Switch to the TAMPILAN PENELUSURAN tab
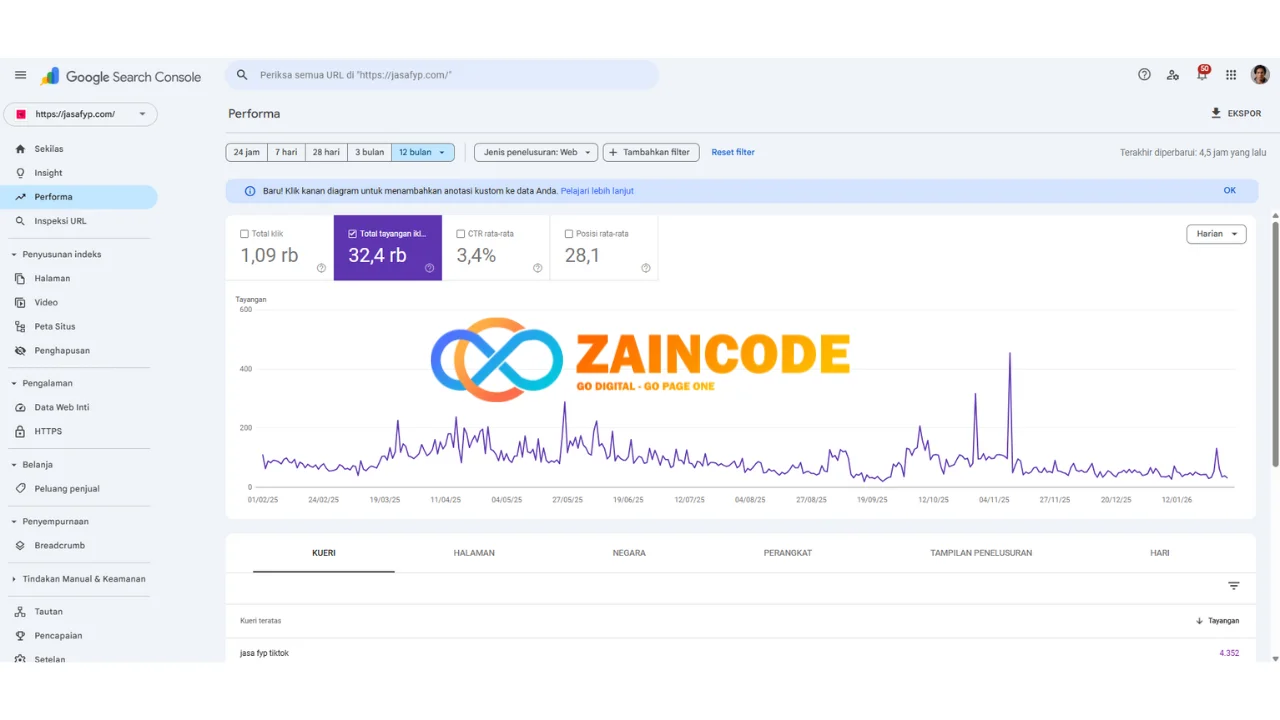Viewport: 1280px width, 720px height. (981, 553)
